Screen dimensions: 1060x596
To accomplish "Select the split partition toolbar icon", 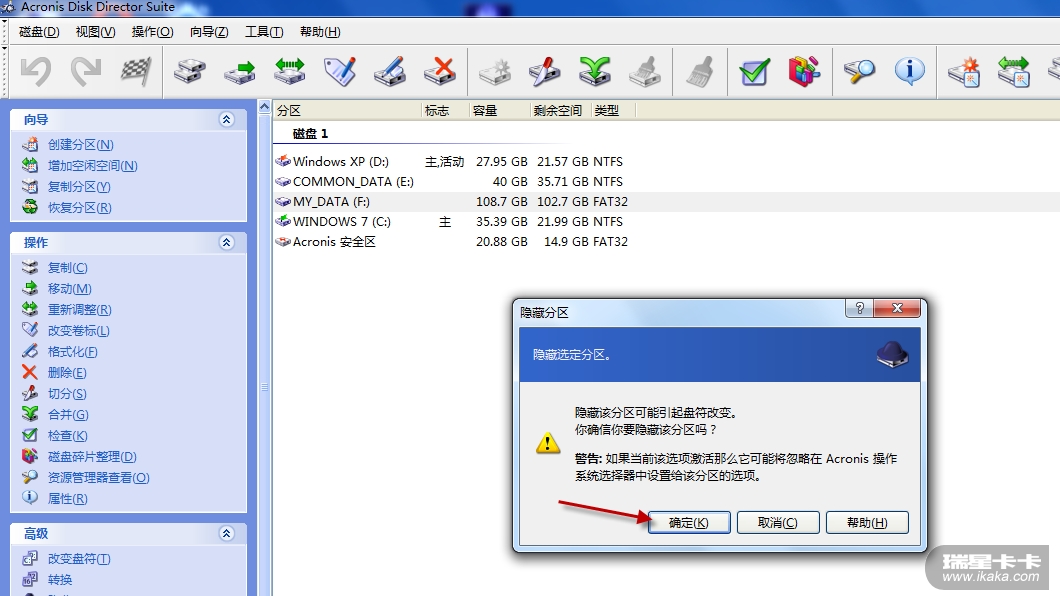I will 545,71.
